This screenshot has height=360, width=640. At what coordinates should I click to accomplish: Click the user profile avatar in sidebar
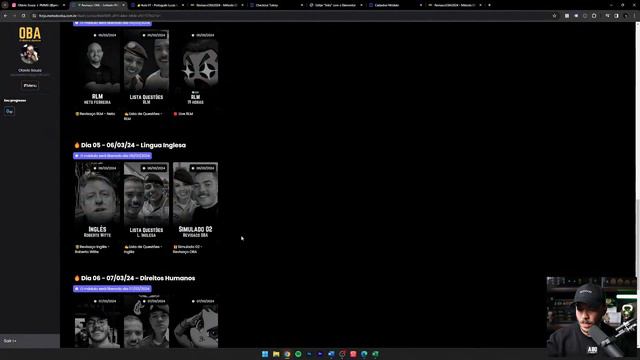point(30,54)
